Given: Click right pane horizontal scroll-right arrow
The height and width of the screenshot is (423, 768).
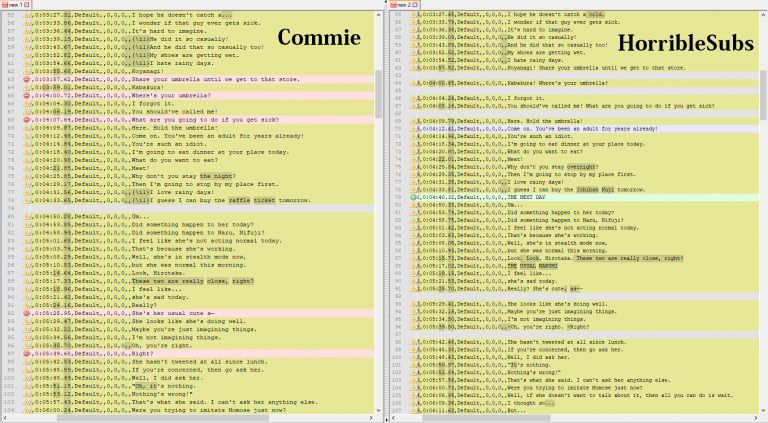Looking at the screenshot, I should coord(756,418).
